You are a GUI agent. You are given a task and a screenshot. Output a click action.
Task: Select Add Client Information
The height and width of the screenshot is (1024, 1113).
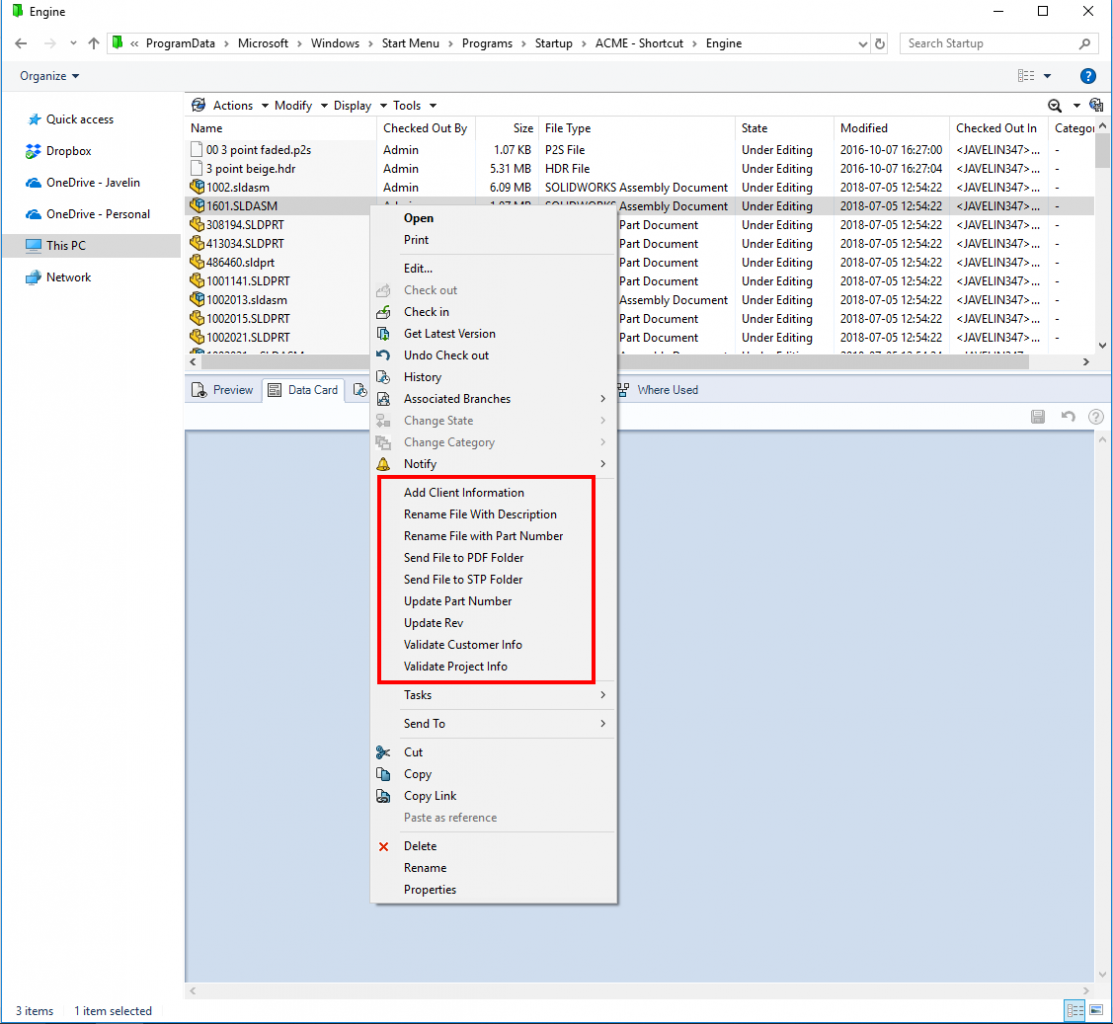[x=464, y=492]
